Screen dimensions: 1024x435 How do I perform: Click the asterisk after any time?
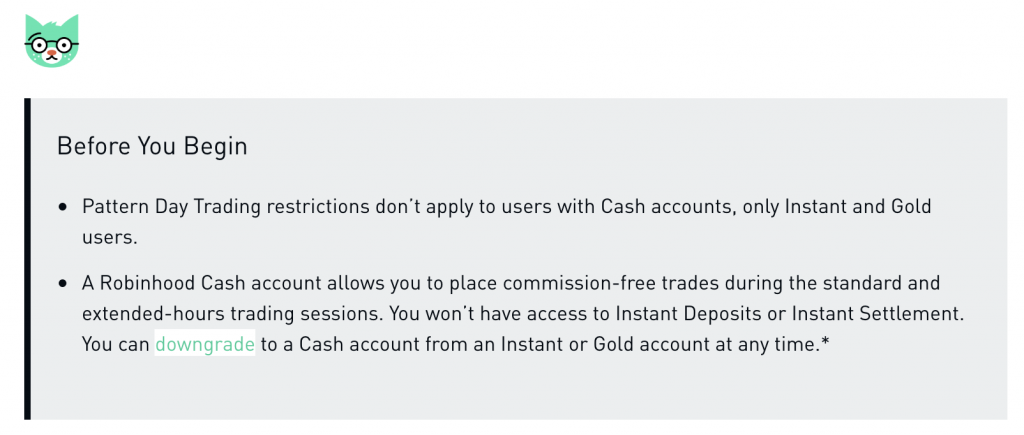pyautogui.click(x=825, y=340)
